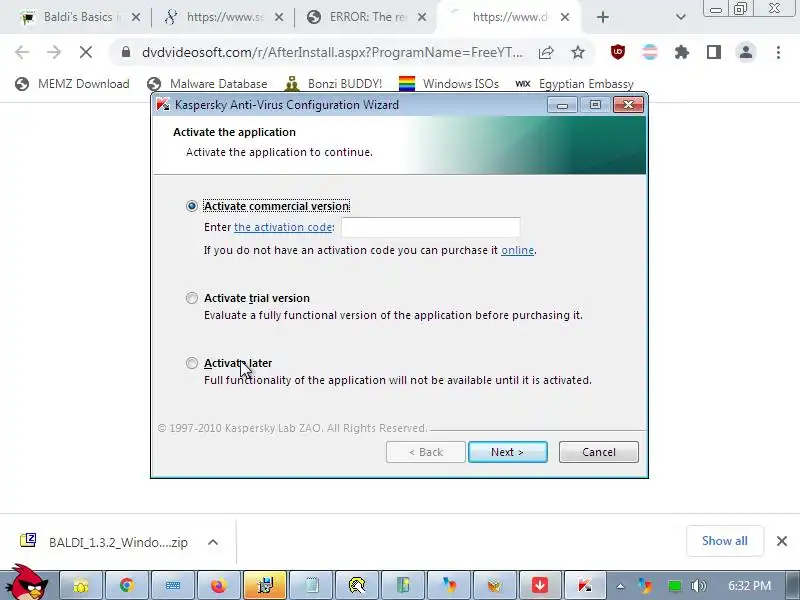The image size is (800, 600).
Task: Click the Back button in wizard
Action: point(426,452)
